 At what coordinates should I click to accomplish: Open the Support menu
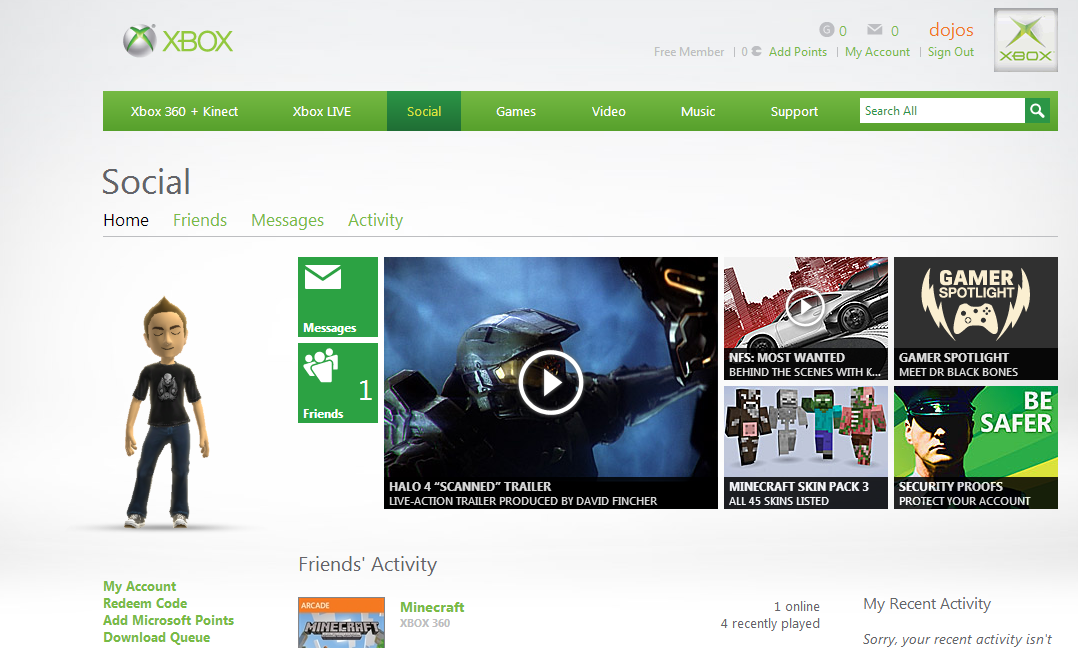pyautogui.click(x=794, y=111)
